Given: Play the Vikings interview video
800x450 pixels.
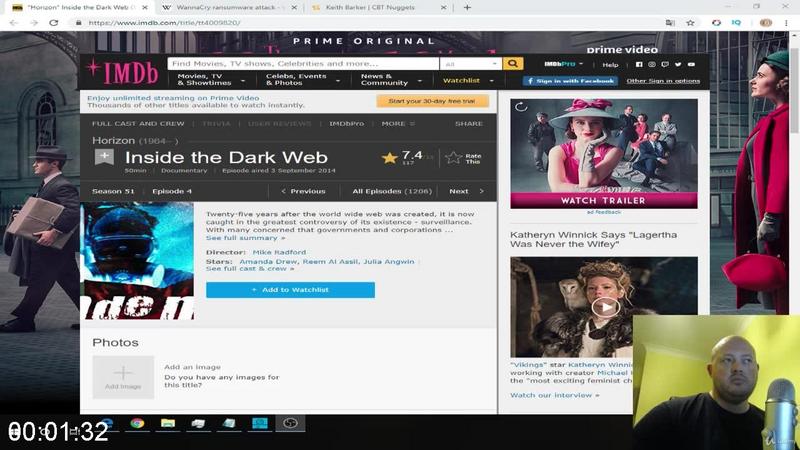Looking at the screenshot, I should click(605, 307).
